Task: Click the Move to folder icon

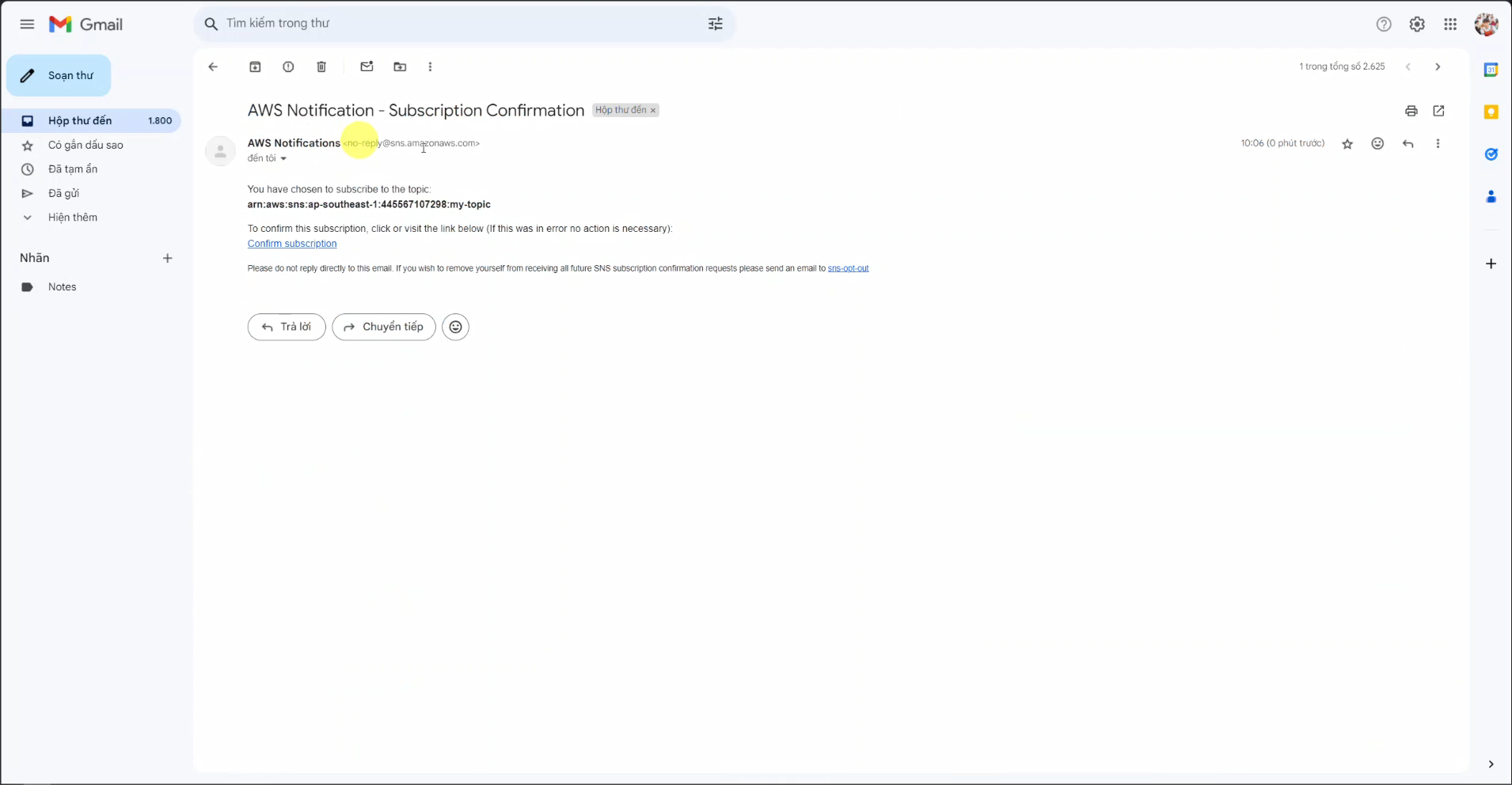Action: (400, 67)
